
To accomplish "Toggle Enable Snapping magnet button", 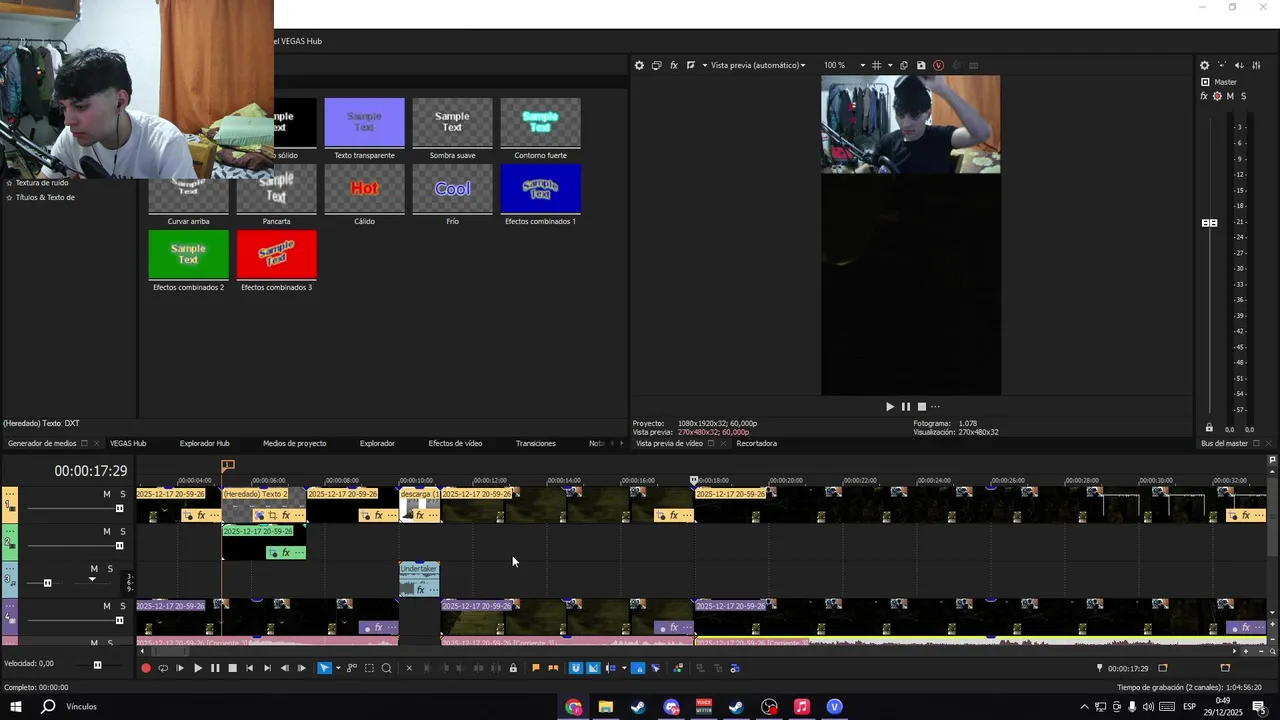I will [575, 668].
